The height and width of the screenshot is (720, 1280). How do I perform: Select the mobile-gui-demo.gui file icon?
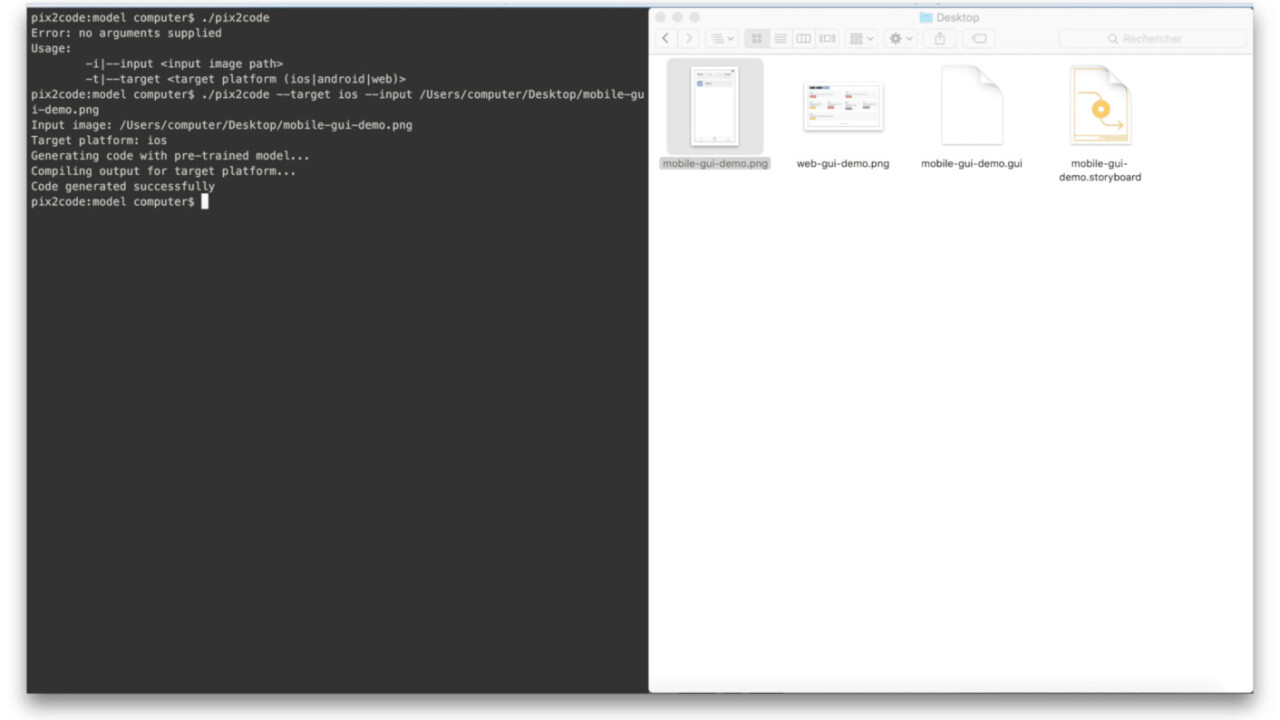[971, 106]
